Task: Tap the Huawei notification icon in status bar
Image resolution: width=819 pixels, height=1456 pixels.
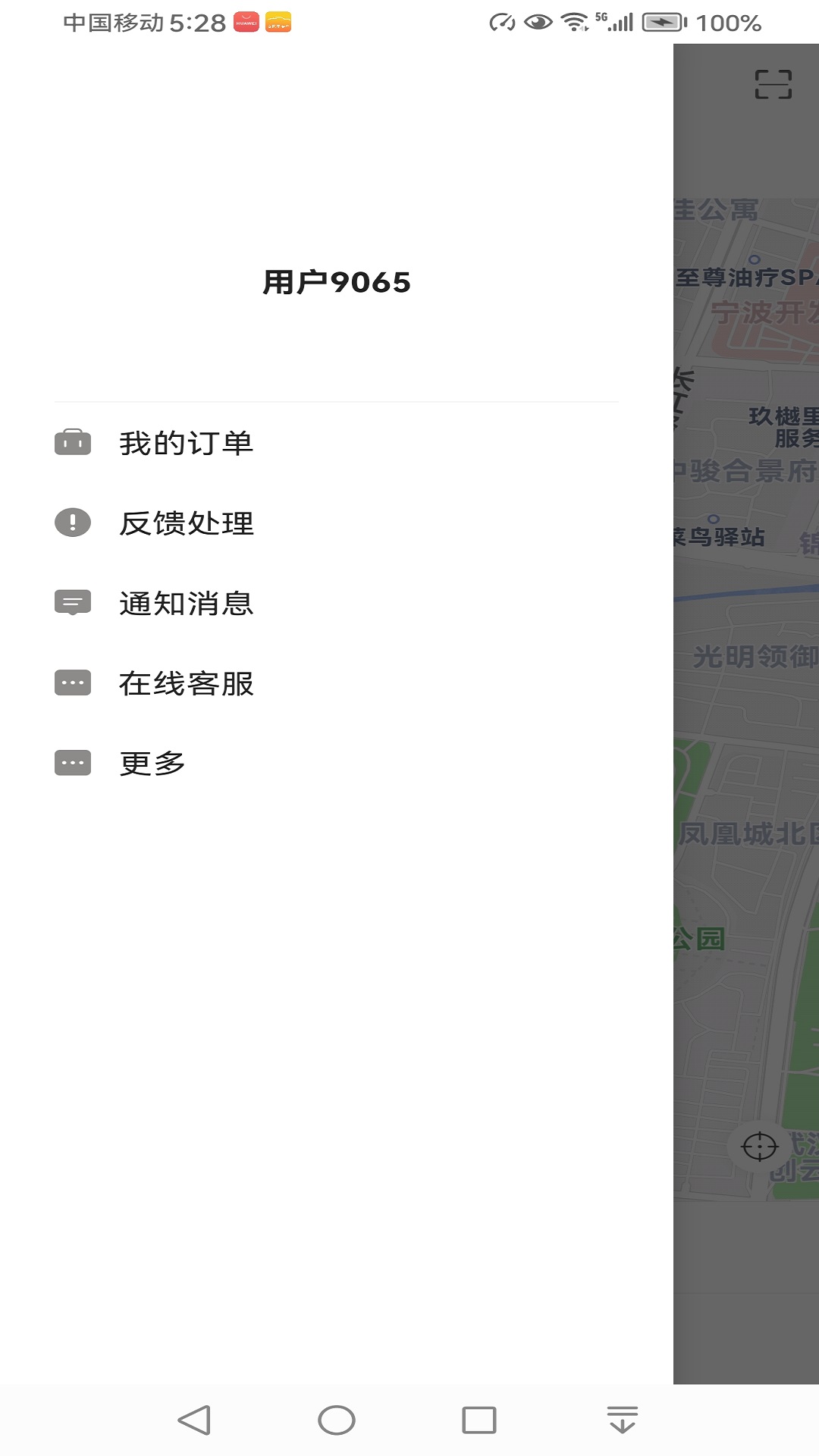Action: 246,23
